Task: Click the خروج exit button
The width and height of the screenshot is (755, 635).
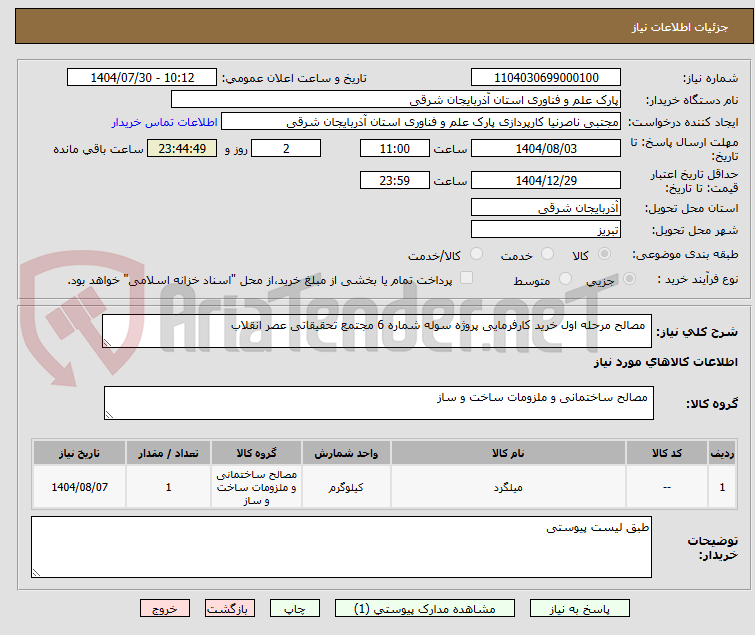Action: point(165,609)
